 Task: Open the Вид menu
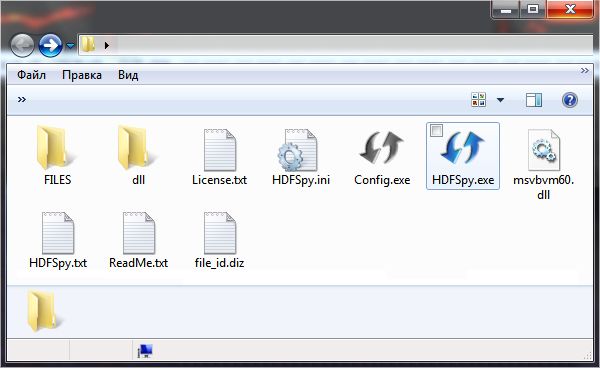pos(128,75)
